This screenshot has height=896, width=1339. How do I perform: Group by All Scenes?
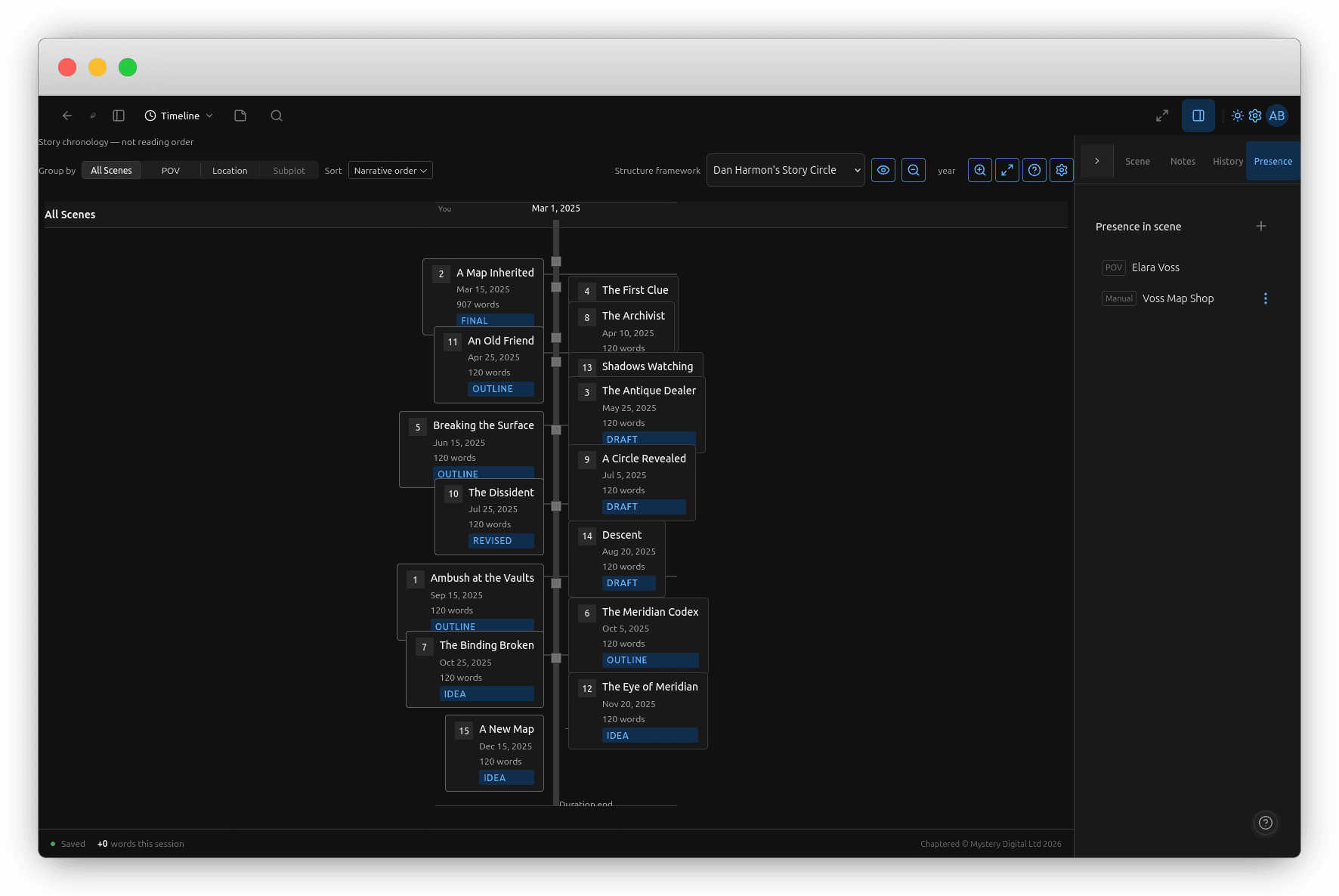(x=111, y=171)
